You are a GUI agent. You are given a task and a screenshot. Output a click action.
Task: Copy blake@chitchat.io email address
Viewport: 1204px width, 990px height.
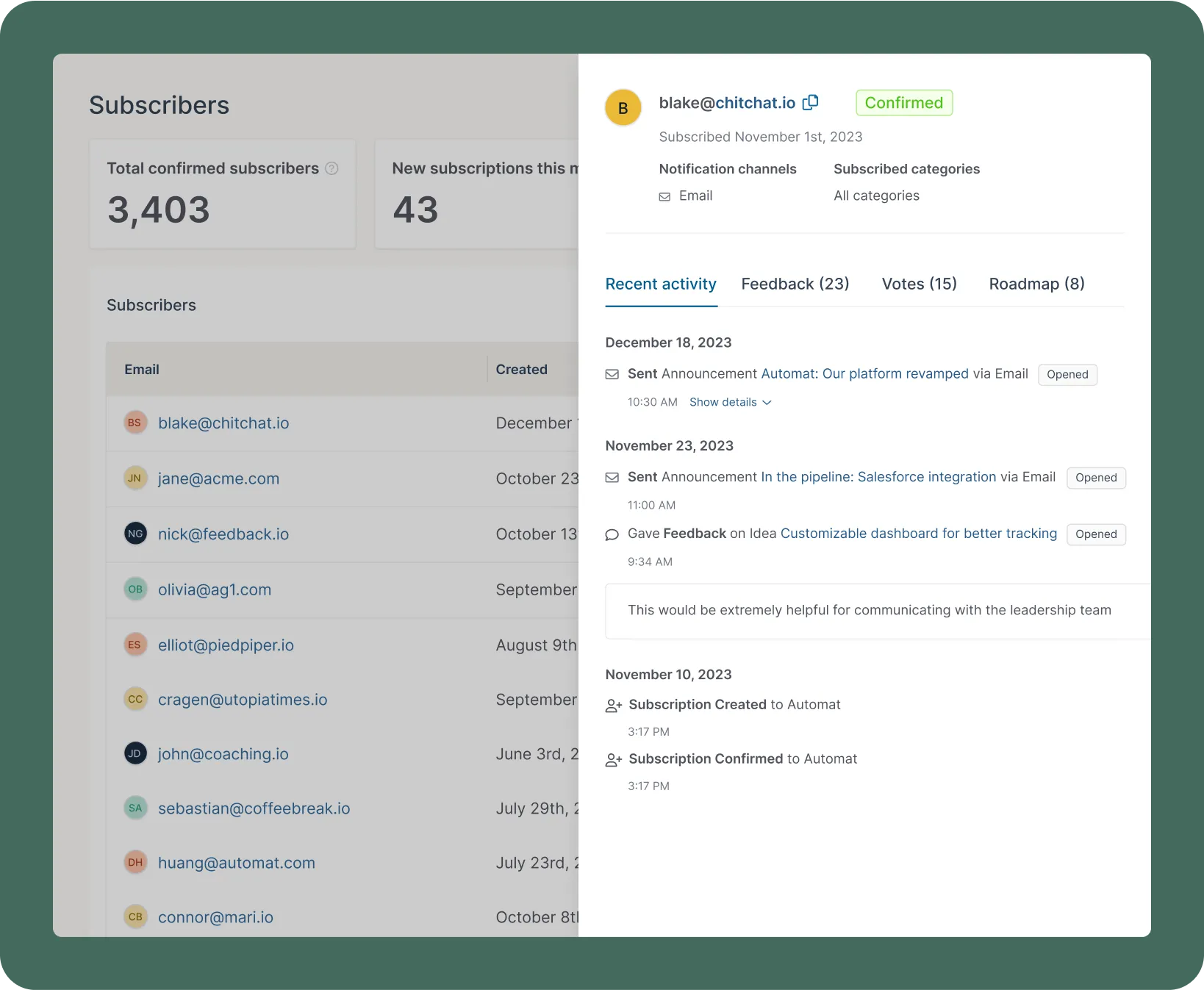[811, 102]
